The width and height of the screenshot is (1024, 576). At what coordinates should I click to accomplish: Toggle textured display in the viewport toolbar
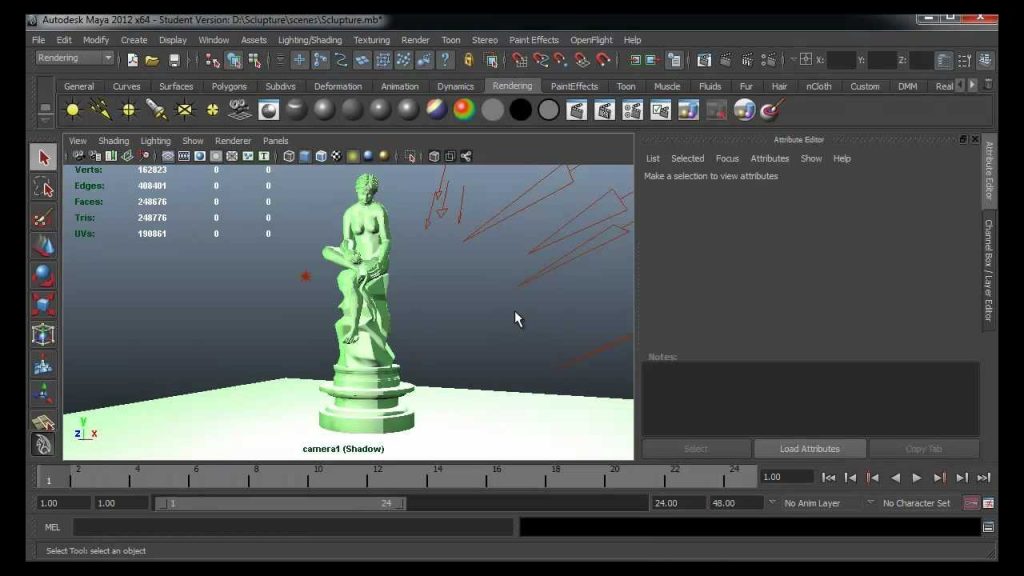(336, 156)
